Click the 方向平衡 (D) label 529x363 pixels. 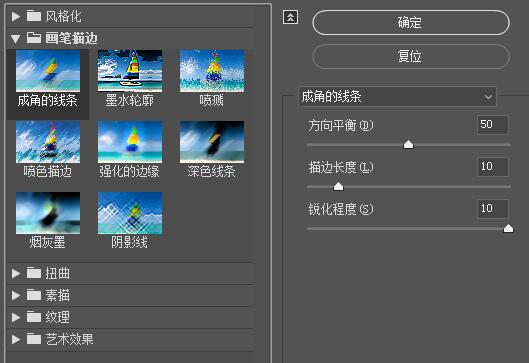point(341,125)
